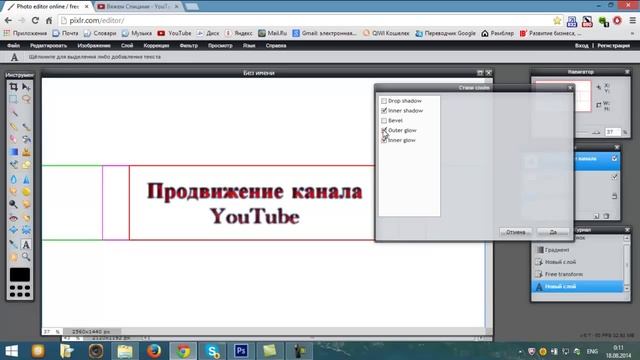Select the Blur drop tool
The image size is (640, 360).
(13, 179)
